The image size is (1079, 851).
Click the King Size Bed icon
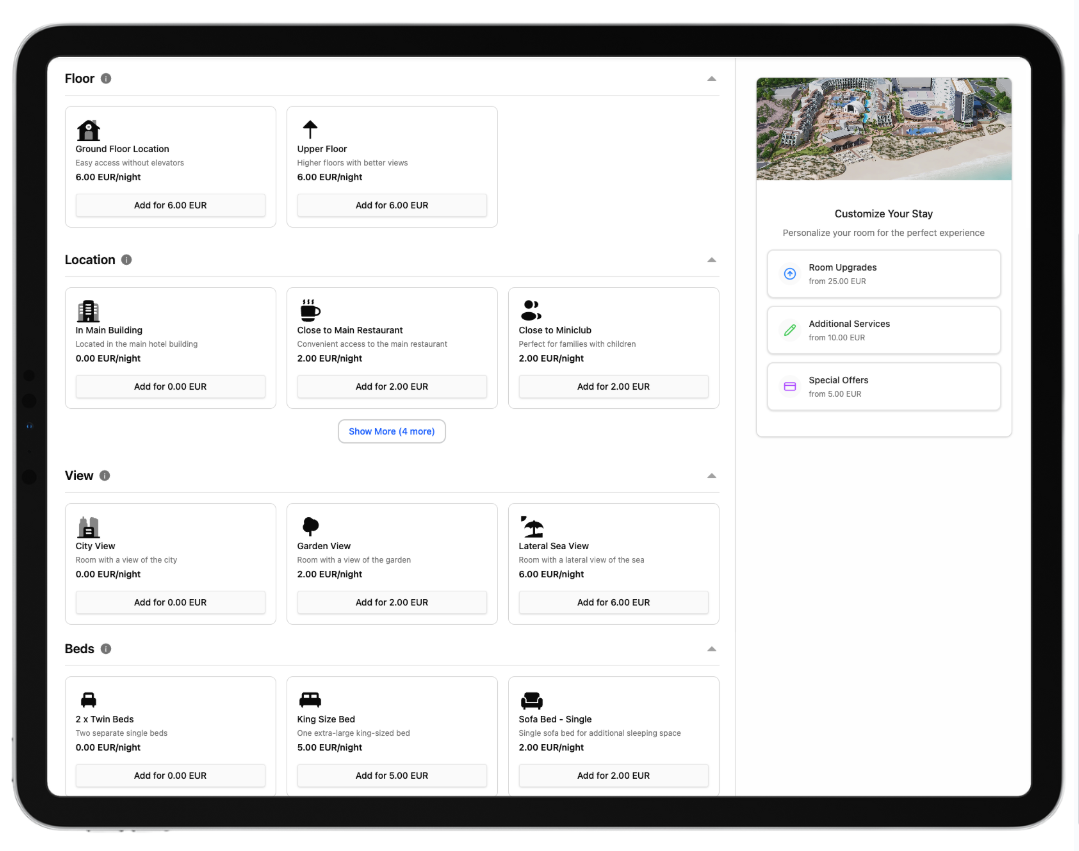310,700
